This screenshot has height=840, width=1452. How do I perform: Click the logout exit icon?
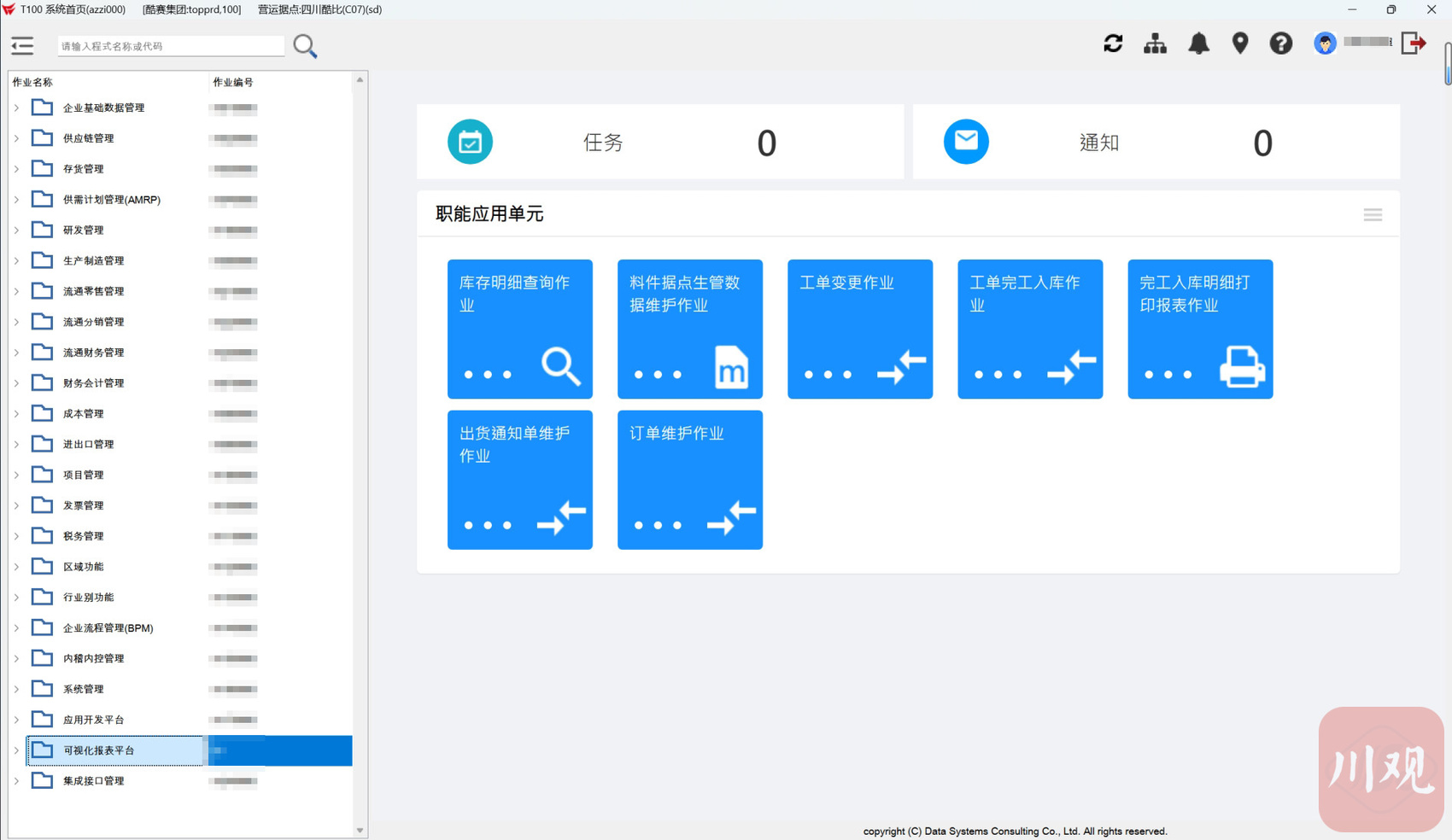coord(1414,44)
